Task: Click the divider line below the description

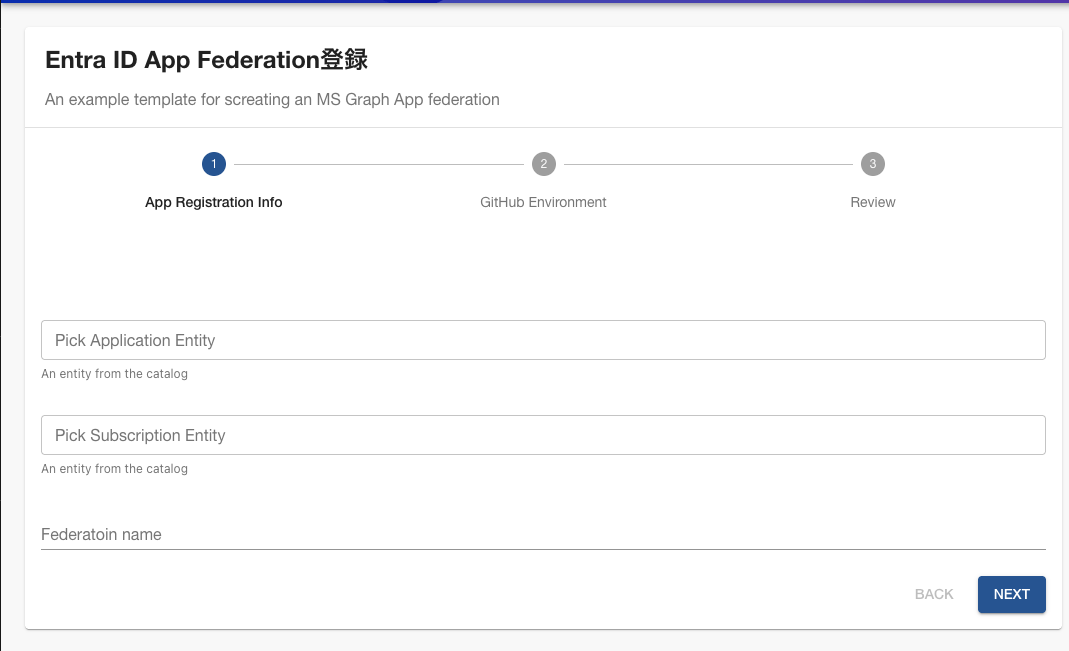Action: (543, 128)
